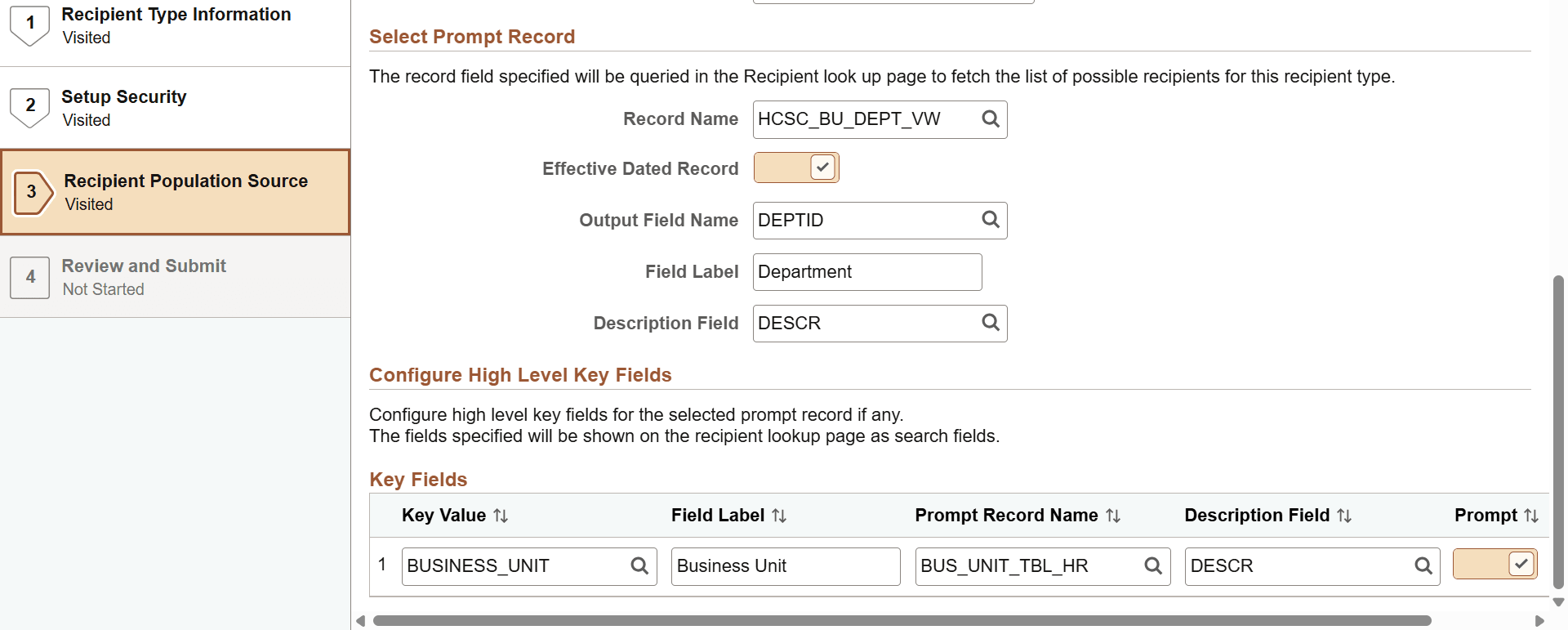The height and width of the screenshot is (630, 1568).
Task: Select step 3 Recipient Population Source
Action: coord(175,191)
